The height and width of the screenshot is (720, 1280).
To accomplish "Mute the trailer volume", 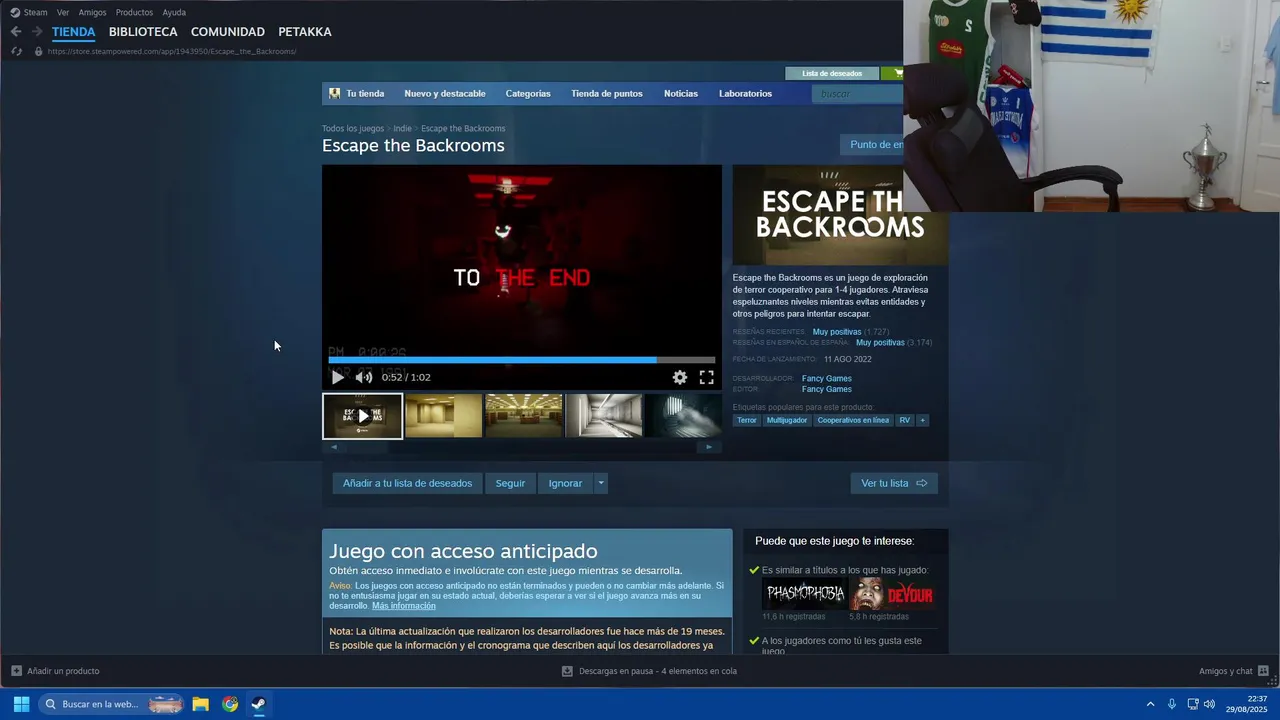I will click(364, 377).
